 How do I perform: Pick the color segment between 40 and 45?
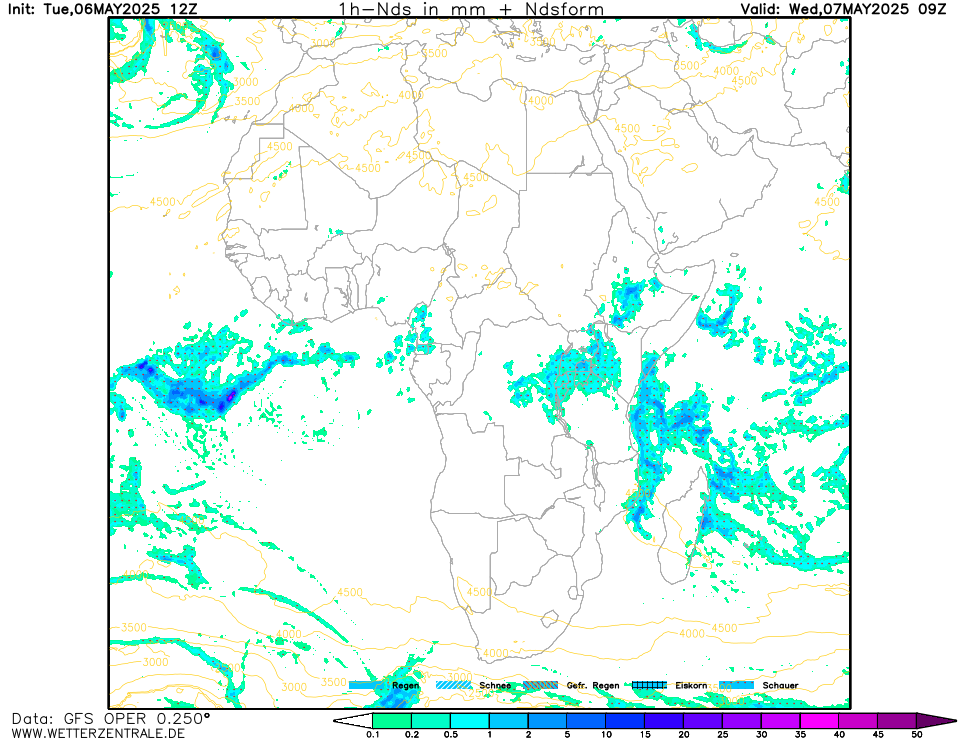pos(858,721)
